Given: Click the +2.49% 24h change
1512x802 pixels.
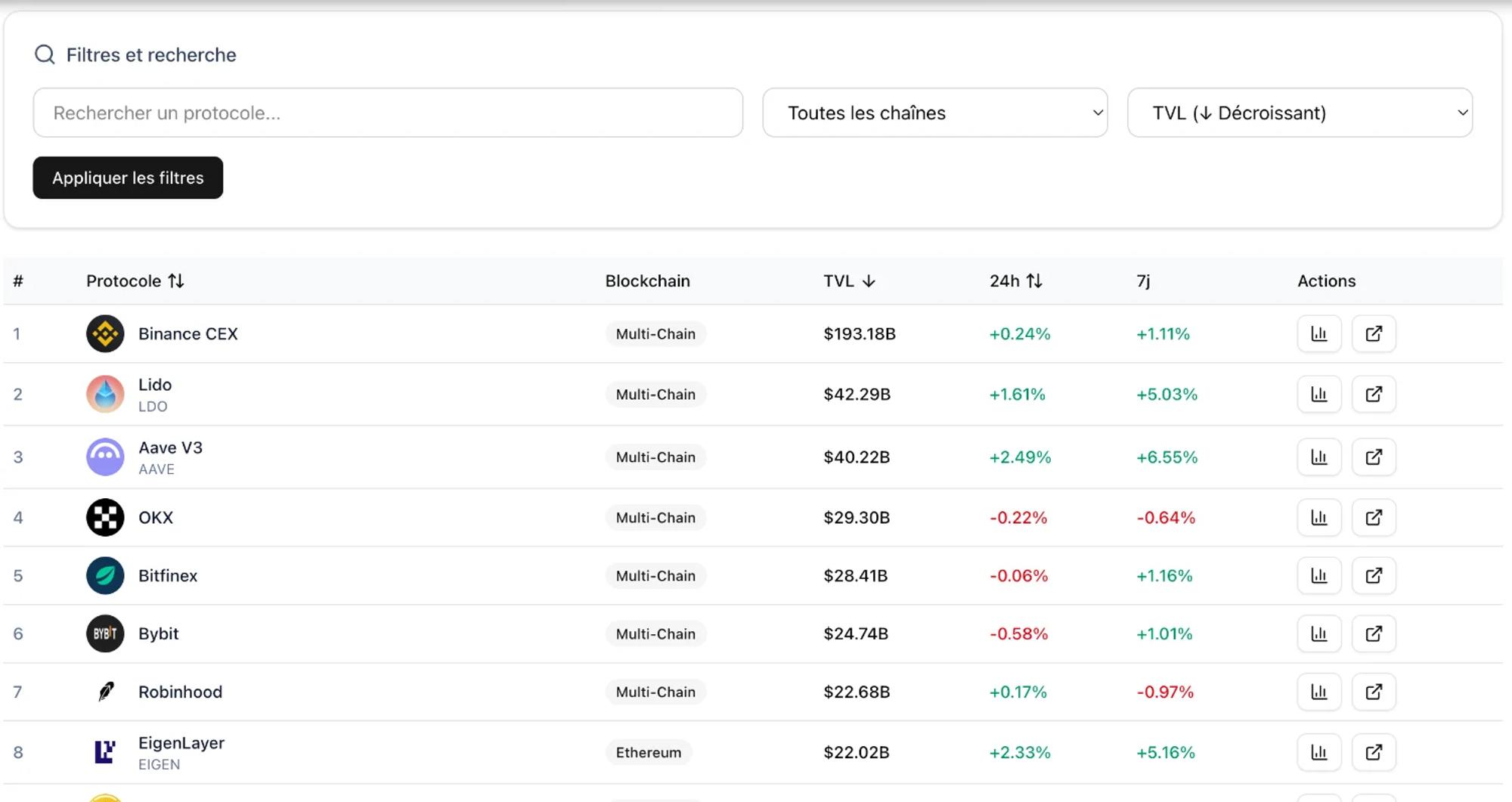Looking at the screenshot, I should tap(1020, 457).
